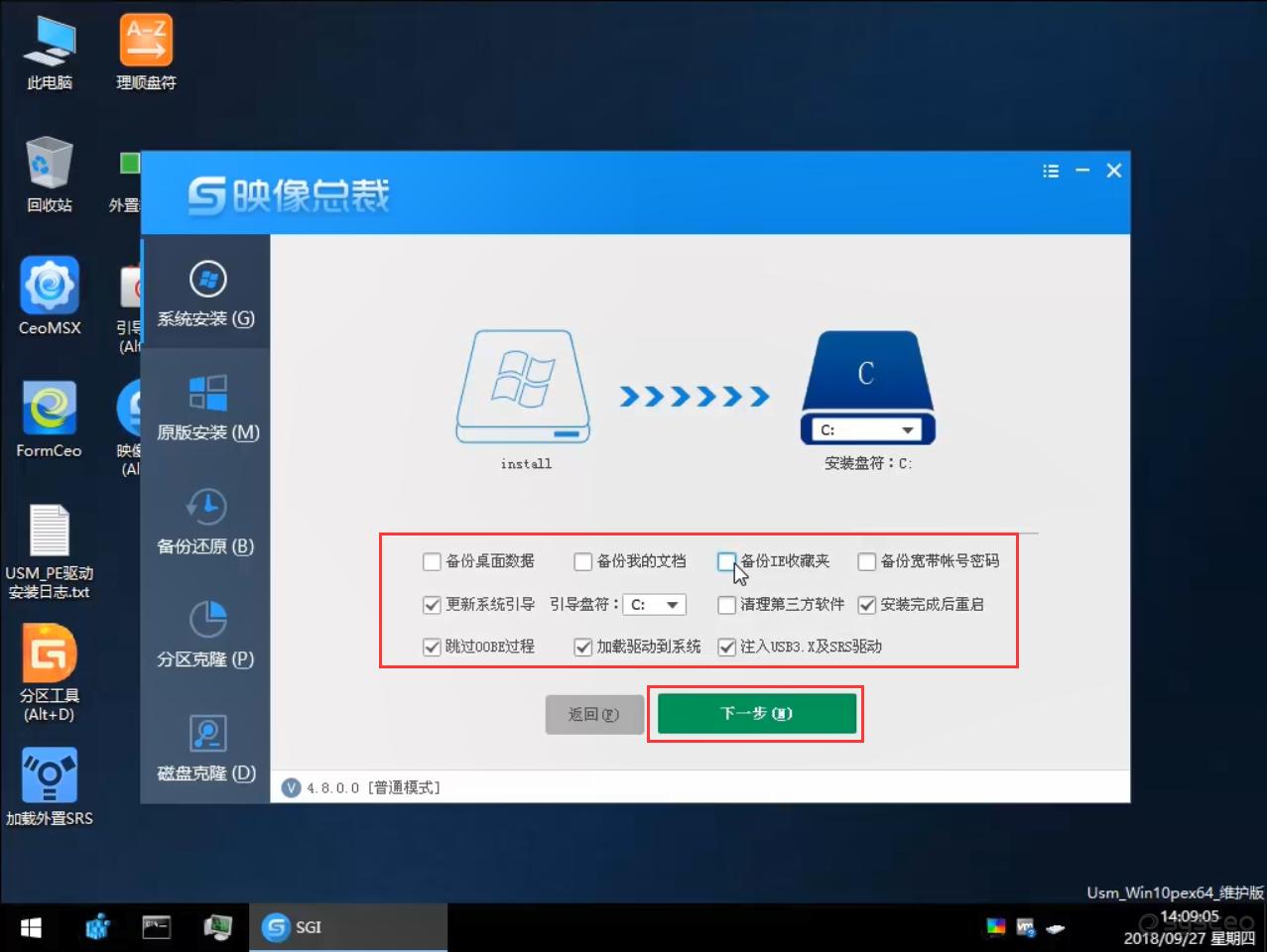Open the menu list icon in title bar

pyautogui.click(x=1050, y=171)
